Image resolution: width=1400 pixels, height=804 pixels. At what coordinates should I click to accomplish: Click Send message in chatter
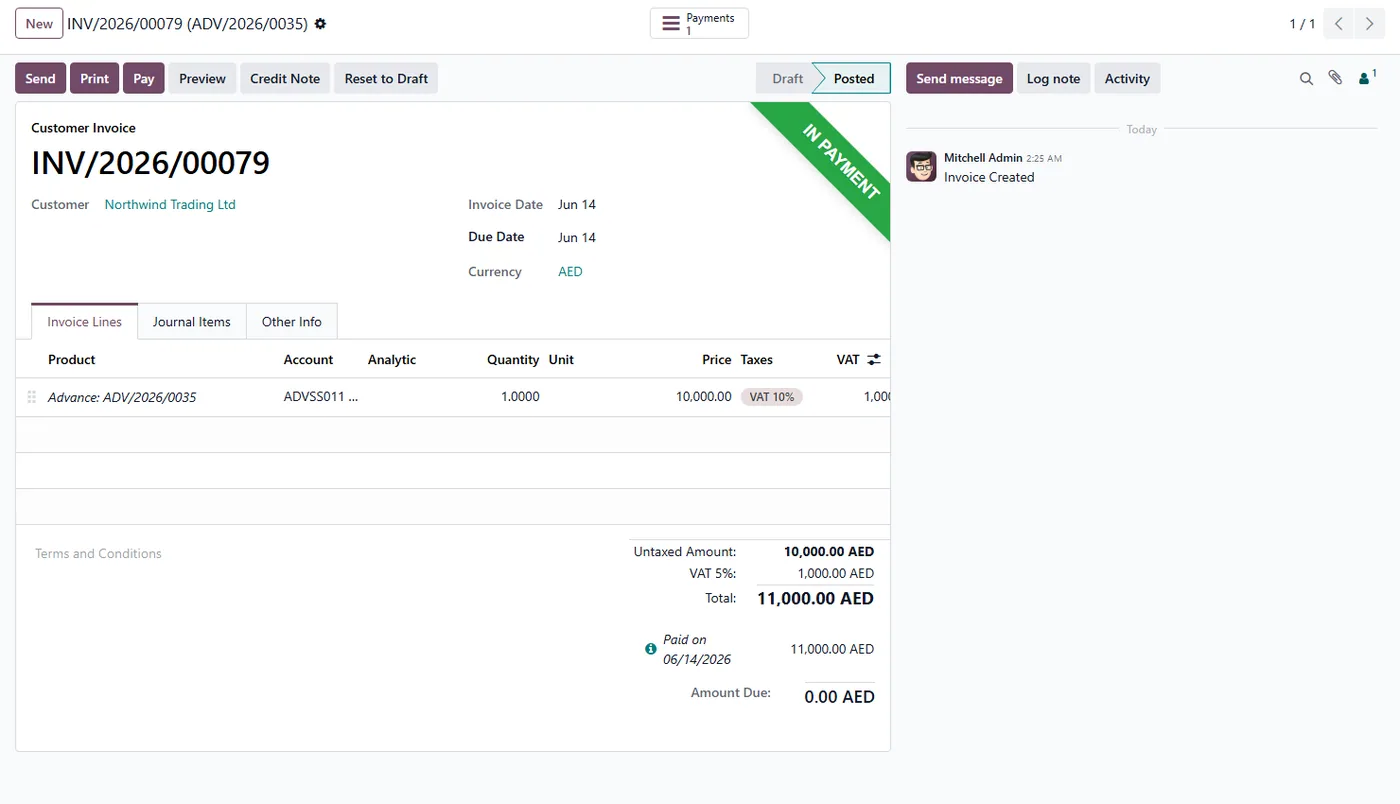(959, 78)
